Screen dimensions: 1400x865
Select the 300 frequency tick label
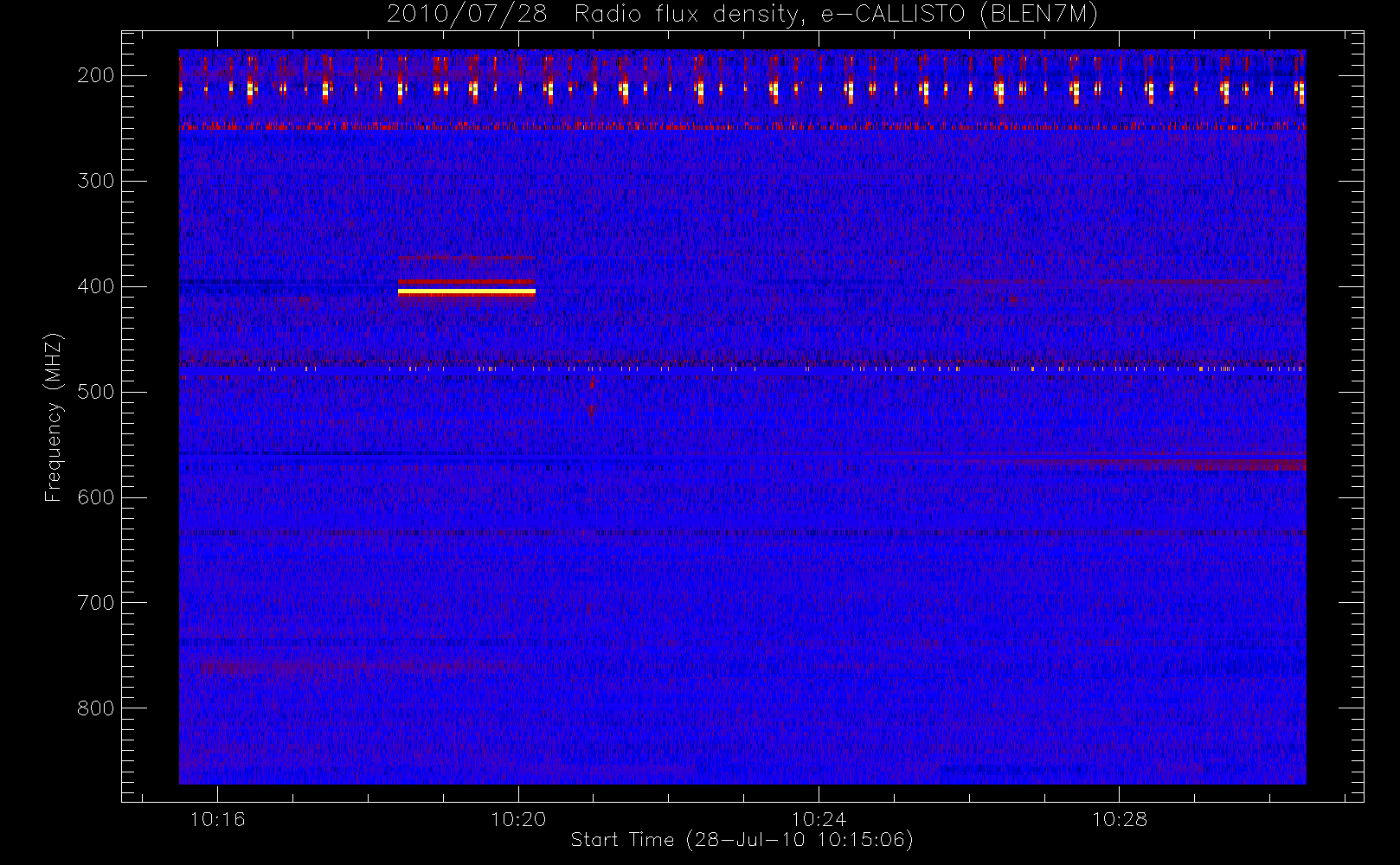tap(96, 181)
